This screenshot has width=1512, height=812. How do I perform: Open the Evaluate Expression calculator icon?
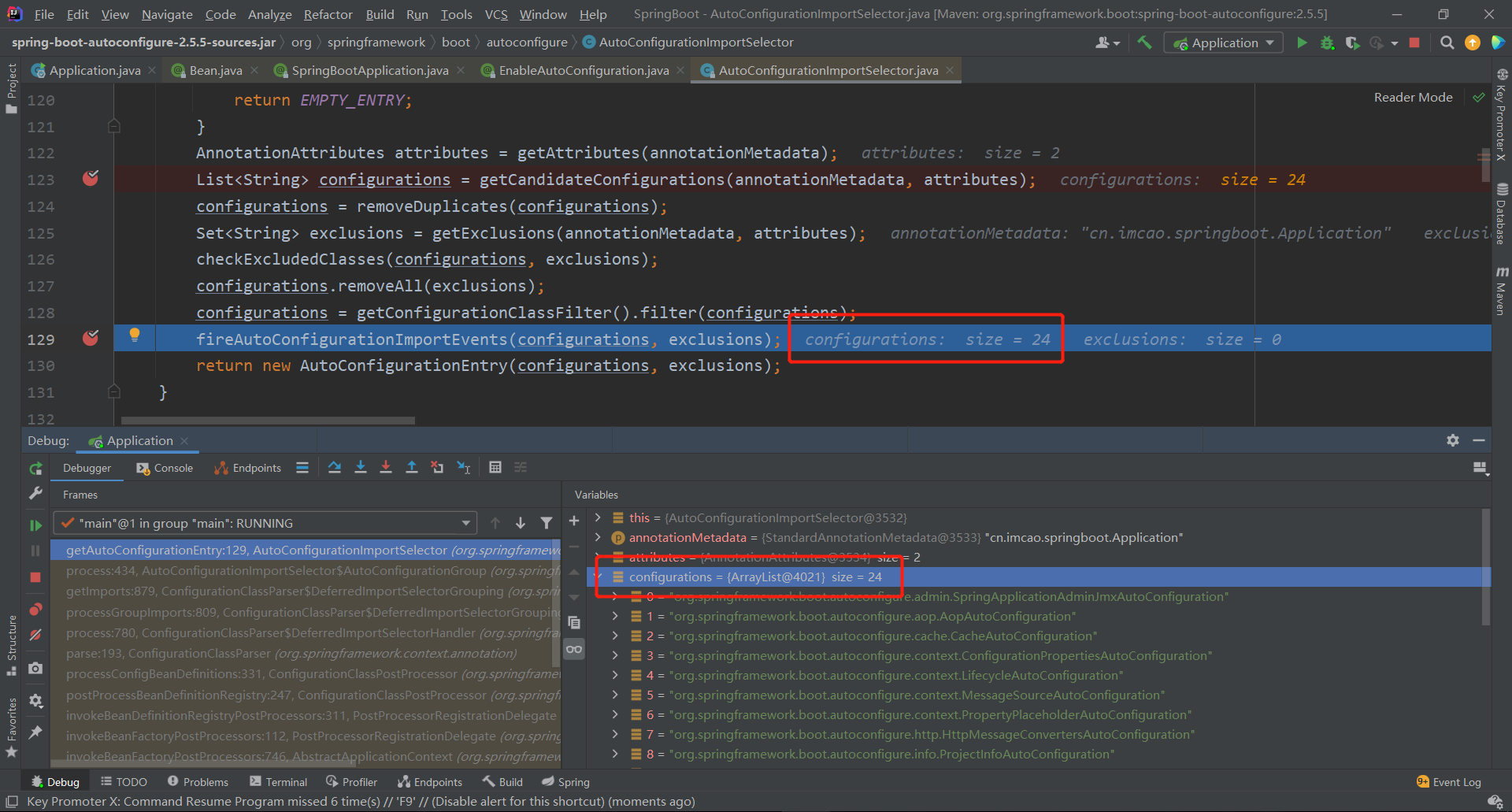[x=495, y=468]
